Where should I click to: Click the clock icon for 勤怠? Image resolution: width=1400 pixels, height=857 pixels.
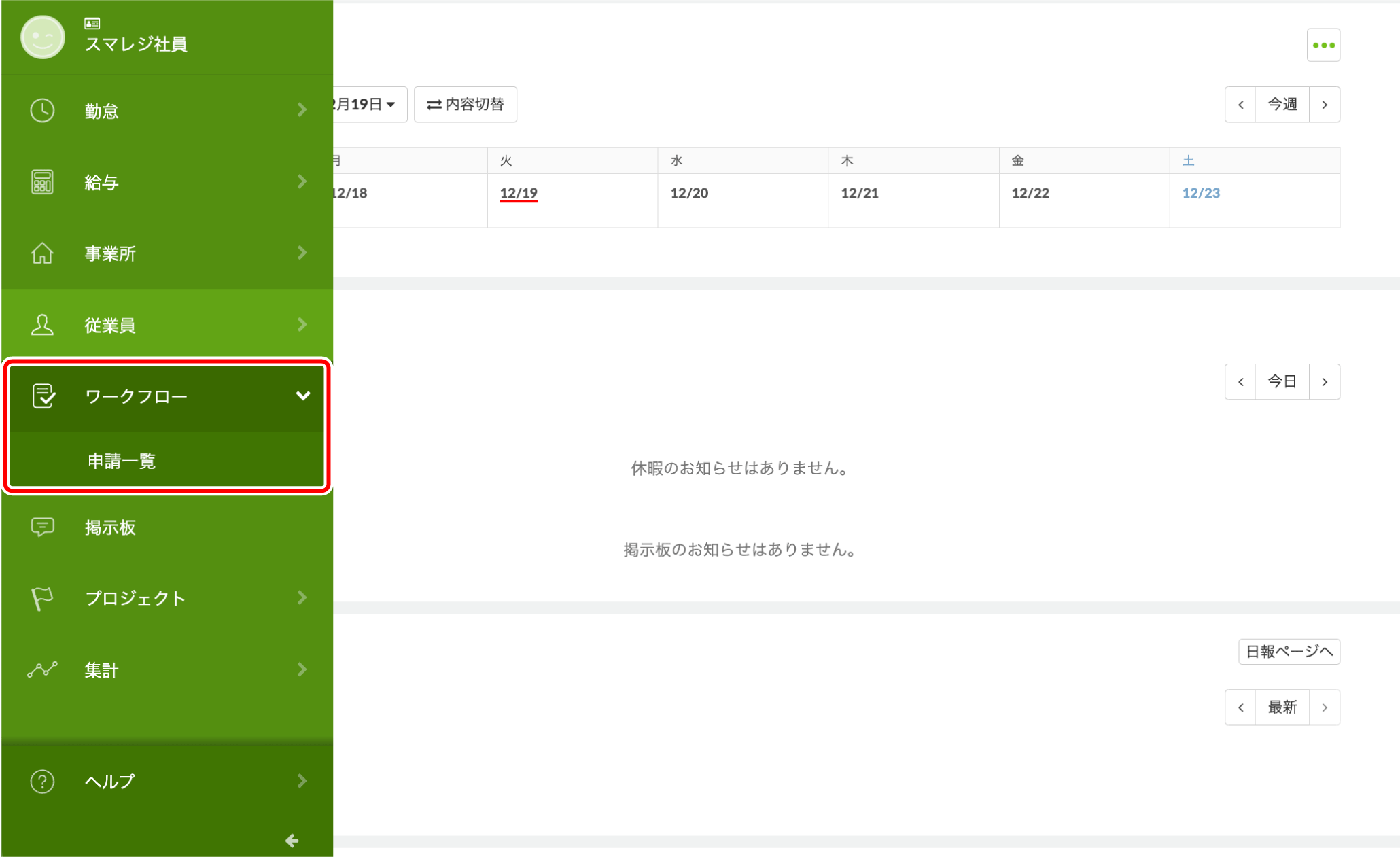[42, 110]
